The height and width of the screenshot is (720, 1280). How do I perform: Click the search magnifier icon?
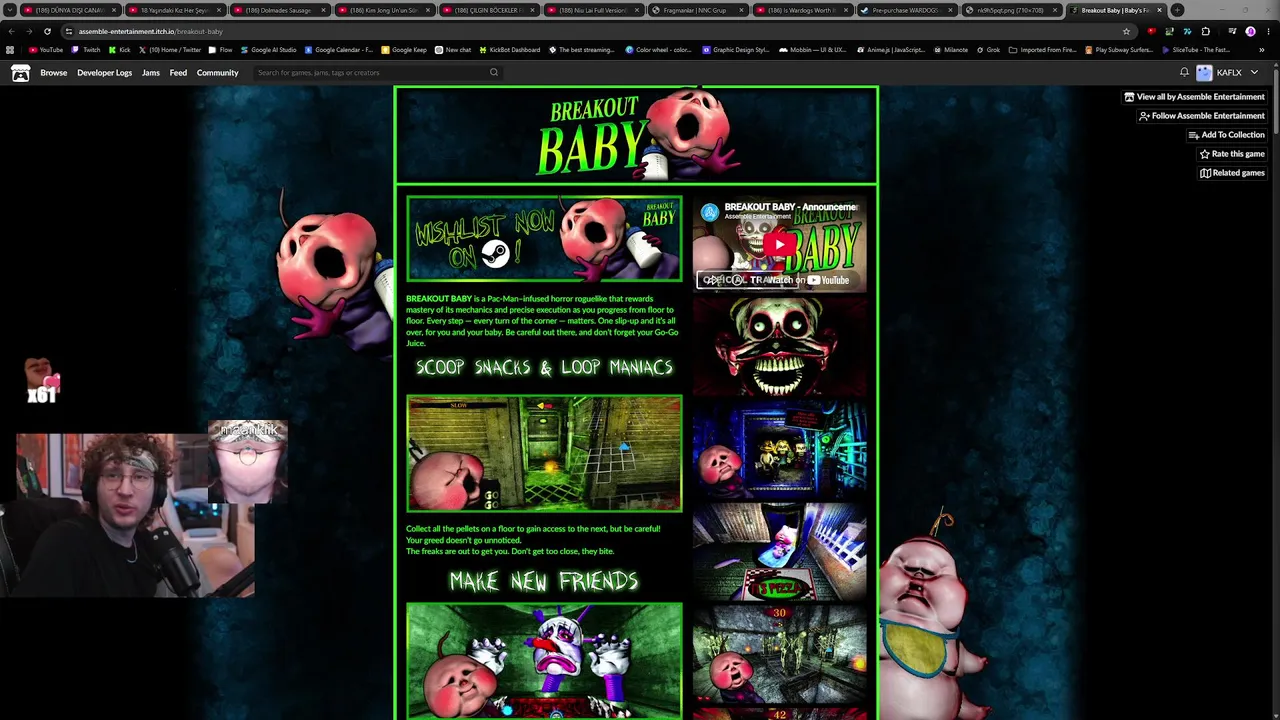[494, 73]
